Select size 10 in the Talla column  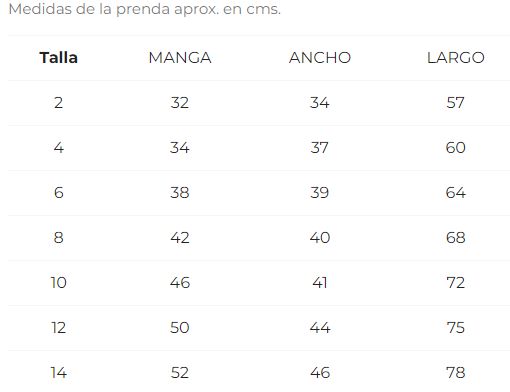(59, 283)
